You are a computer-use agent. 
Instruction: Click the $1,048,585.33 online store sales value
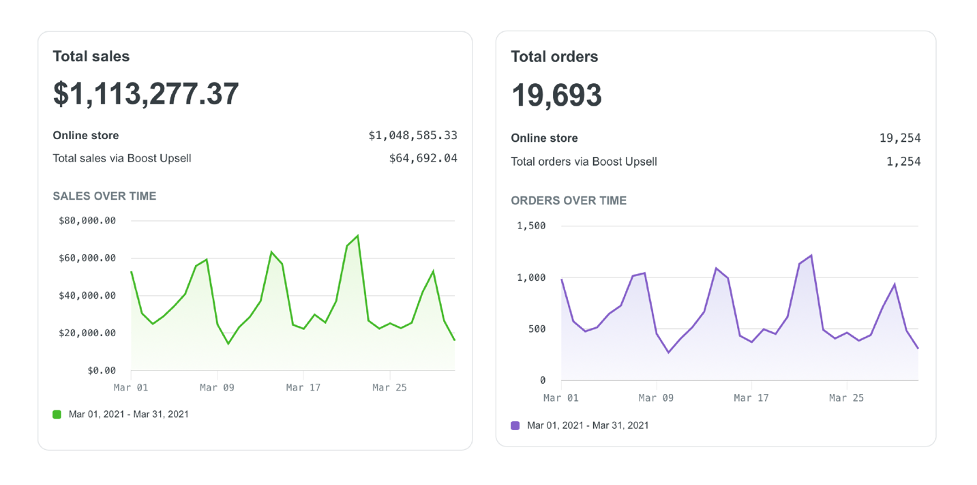point(413,135)
